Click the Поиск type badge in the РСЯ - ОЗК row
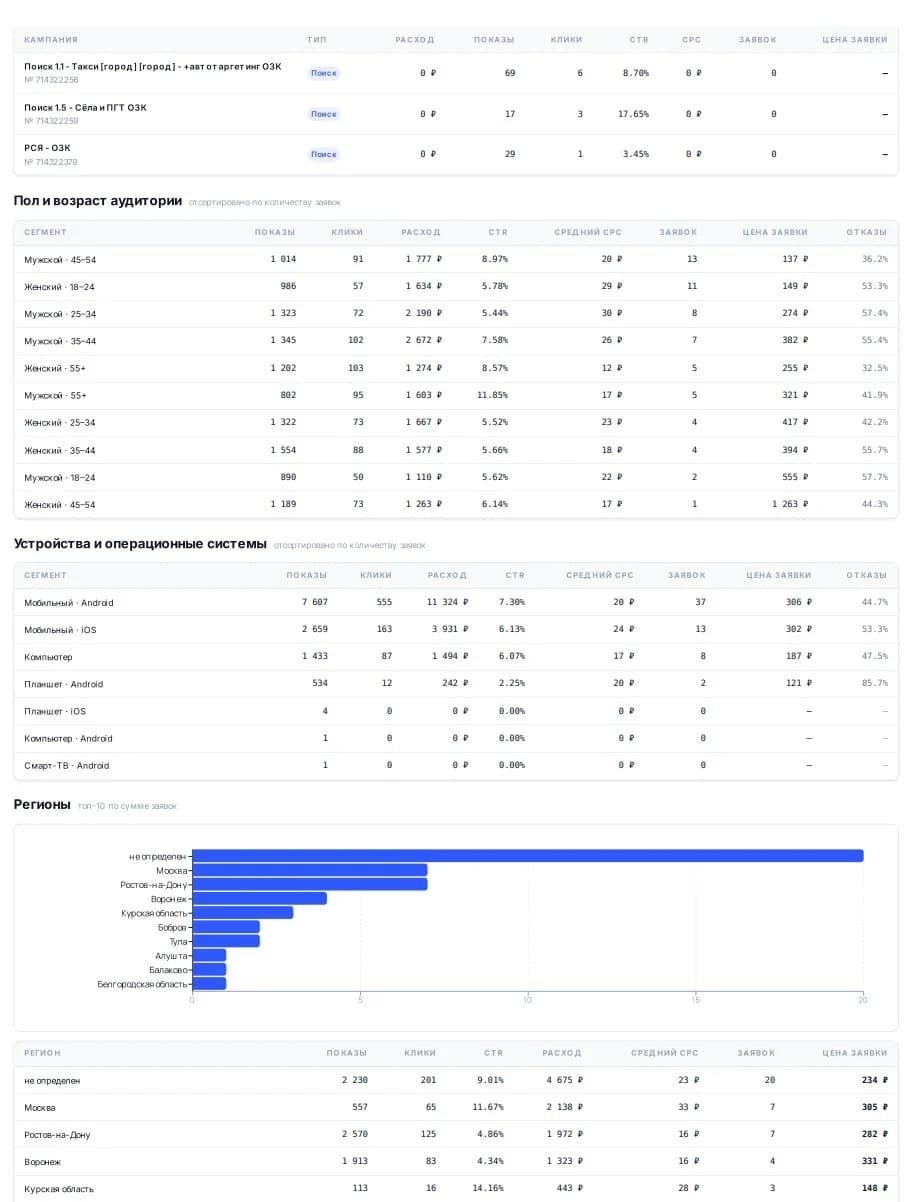911x1202 pixels. tap(324, 155)
